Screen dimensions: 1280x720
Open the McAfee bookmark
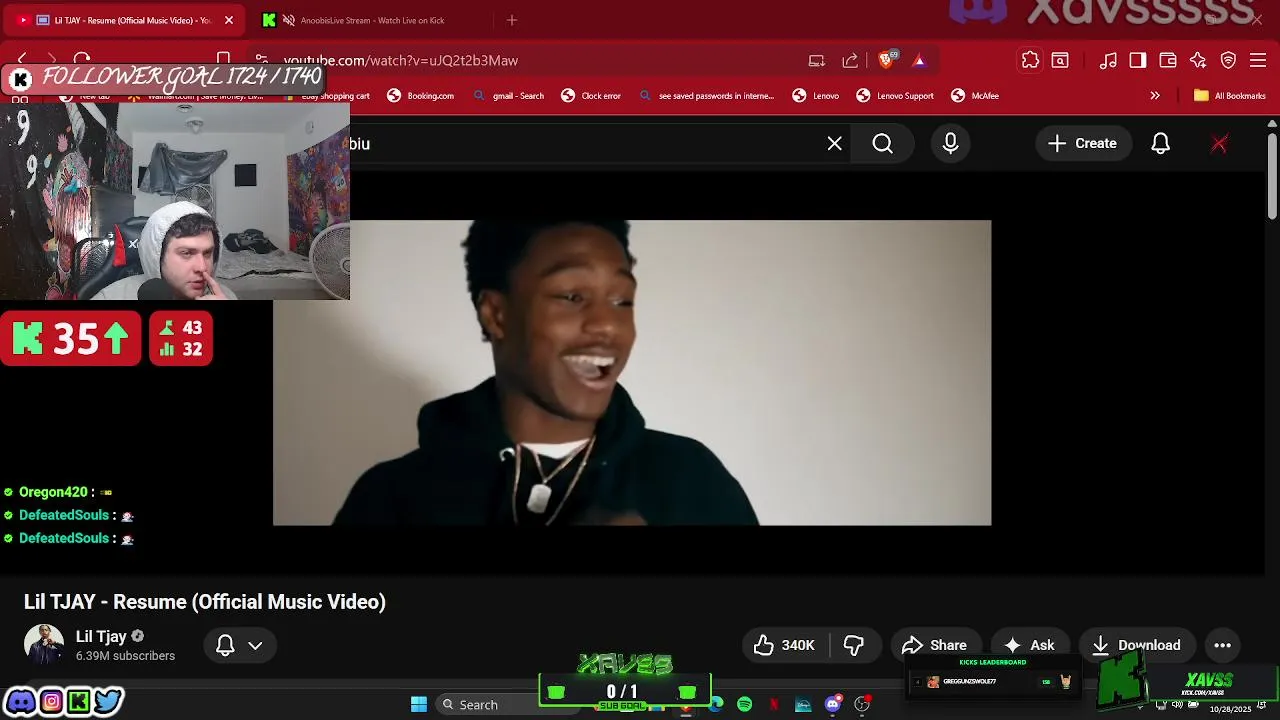click(x=974, y=96)
